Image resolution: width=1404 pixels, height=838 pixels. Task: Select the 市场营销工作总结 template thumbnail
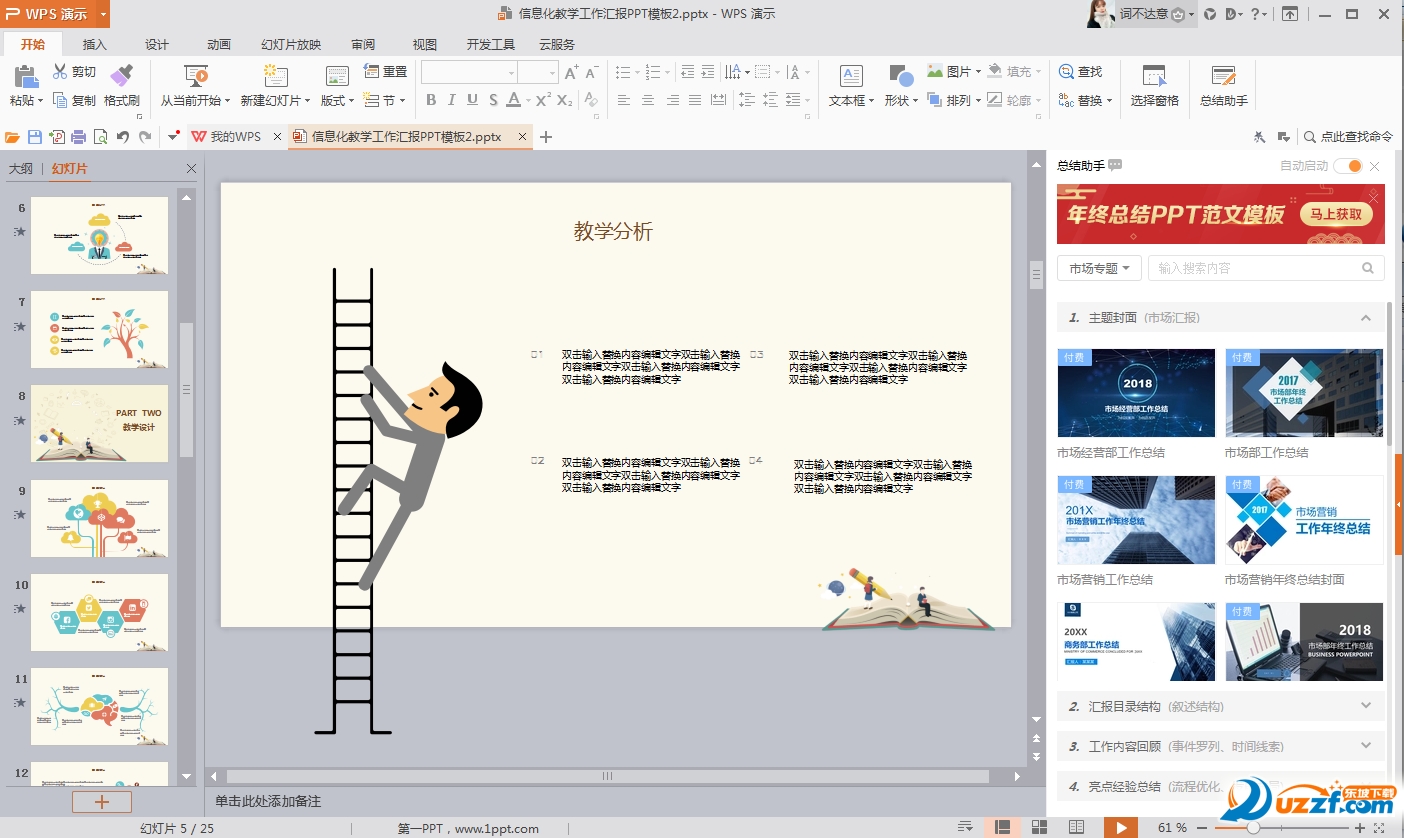[1136, 520]
